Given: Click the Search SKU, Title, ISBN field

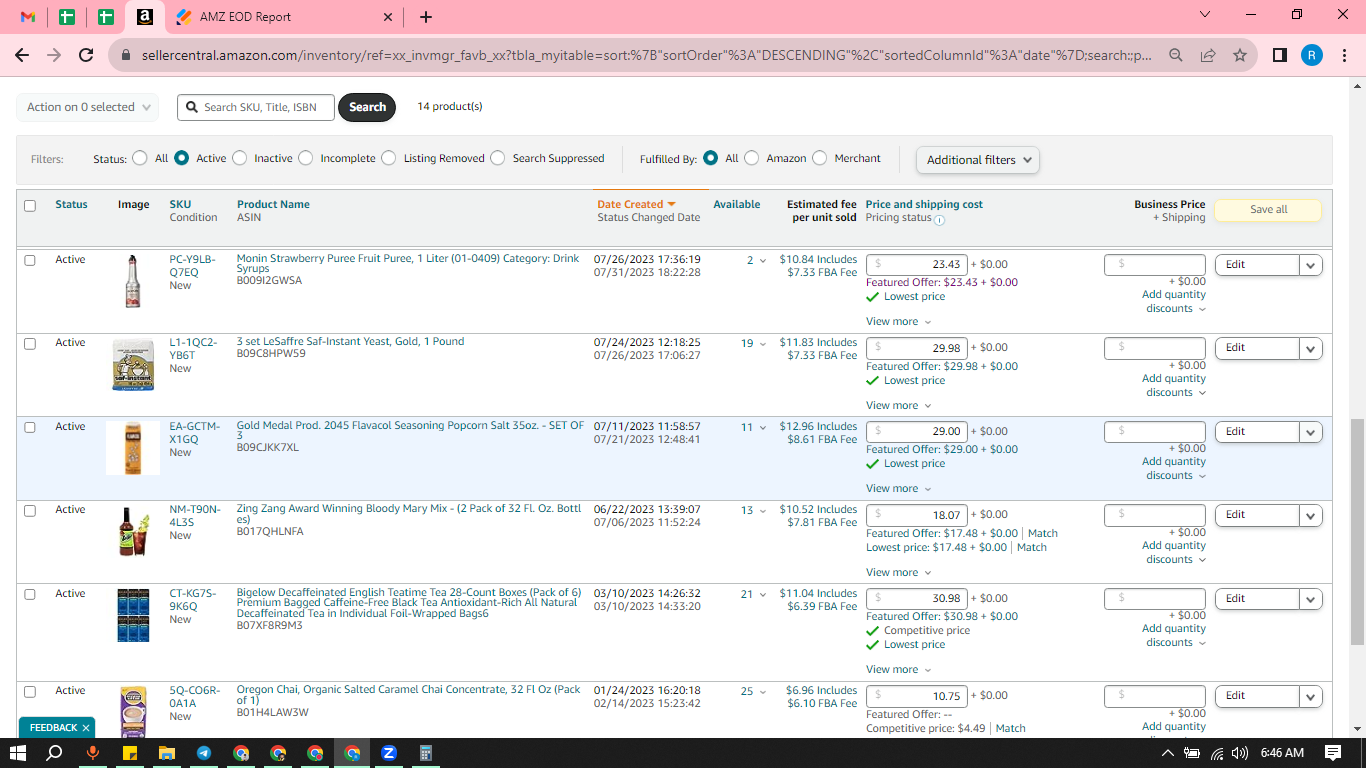Looking at the screenshot, I should [x=256, y=107].
